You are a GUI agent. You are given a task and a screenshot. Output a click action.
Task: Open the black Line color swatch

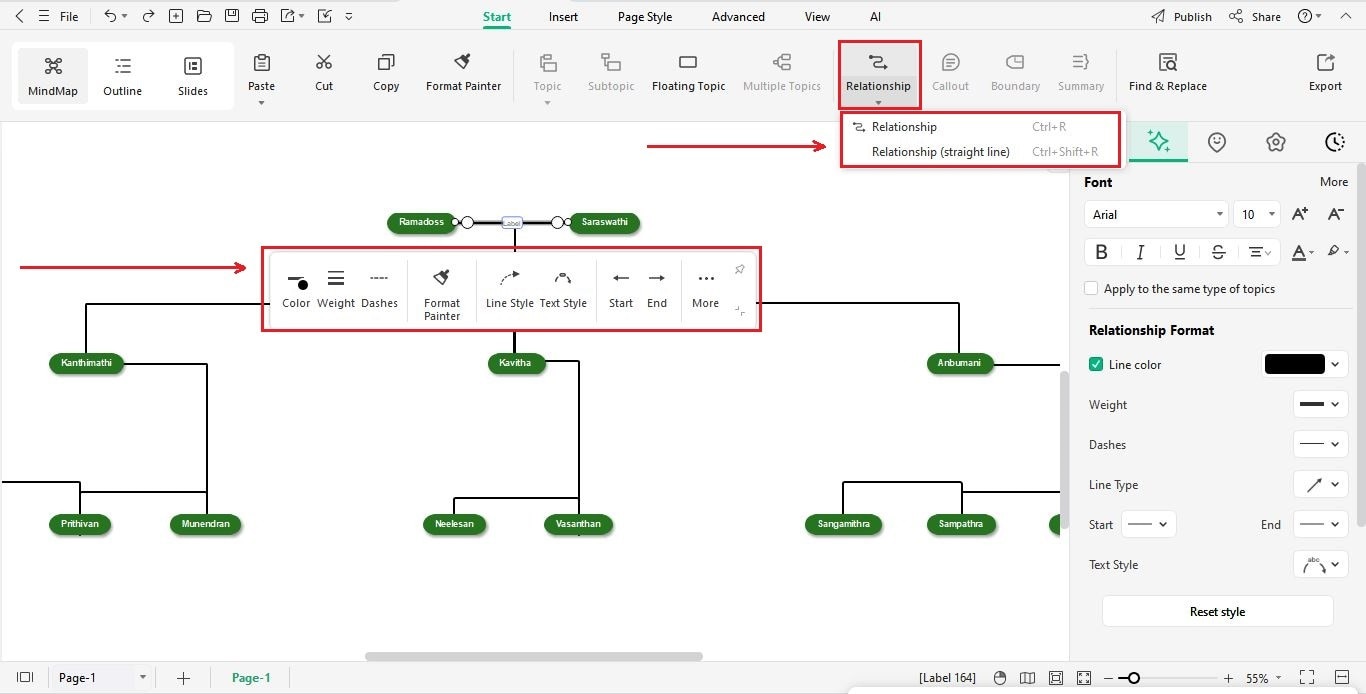click(x=1305, y=365)
